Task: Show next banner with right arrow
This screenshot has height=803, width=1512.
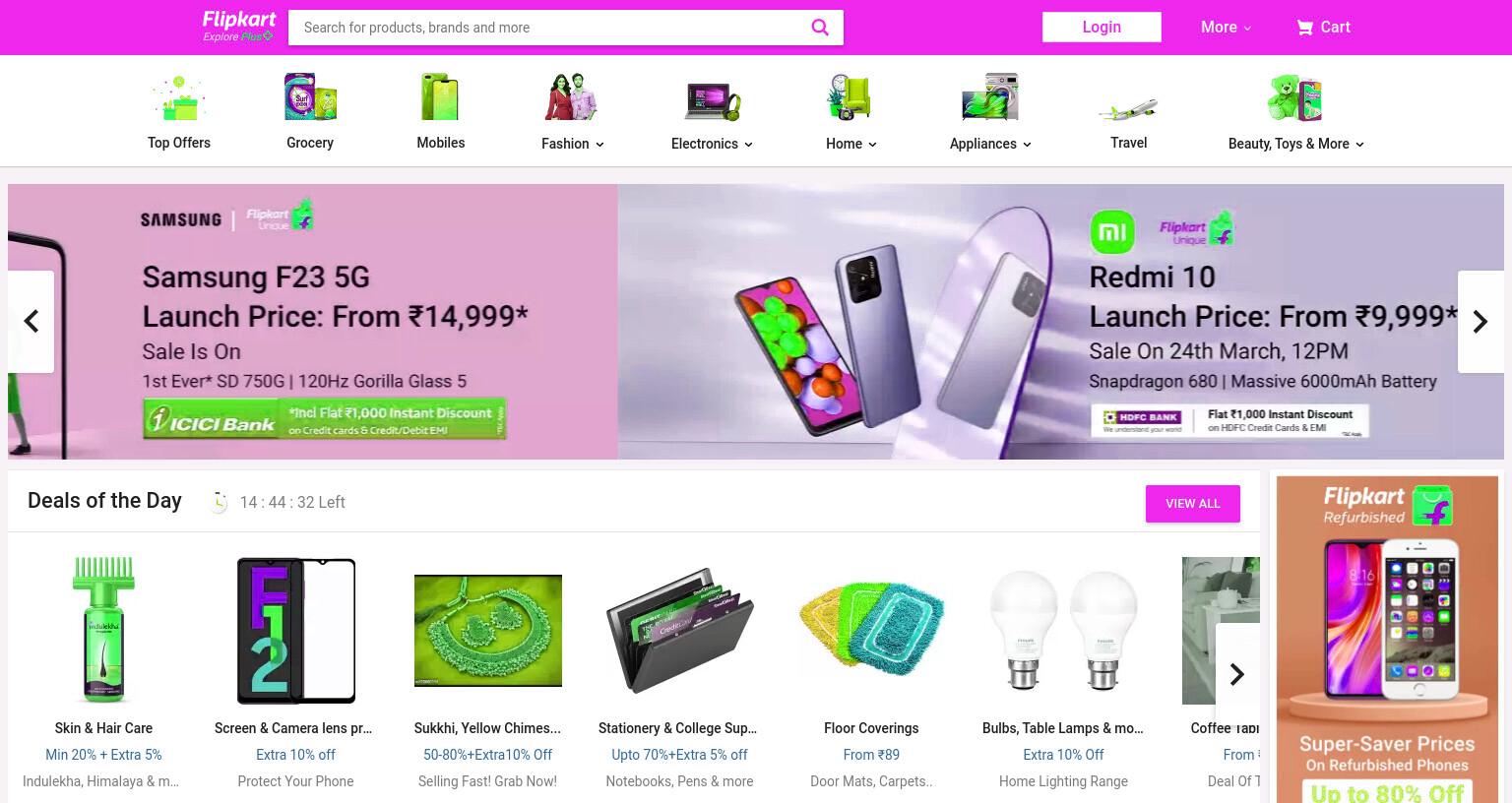Action: click(x=1480, y=322)
